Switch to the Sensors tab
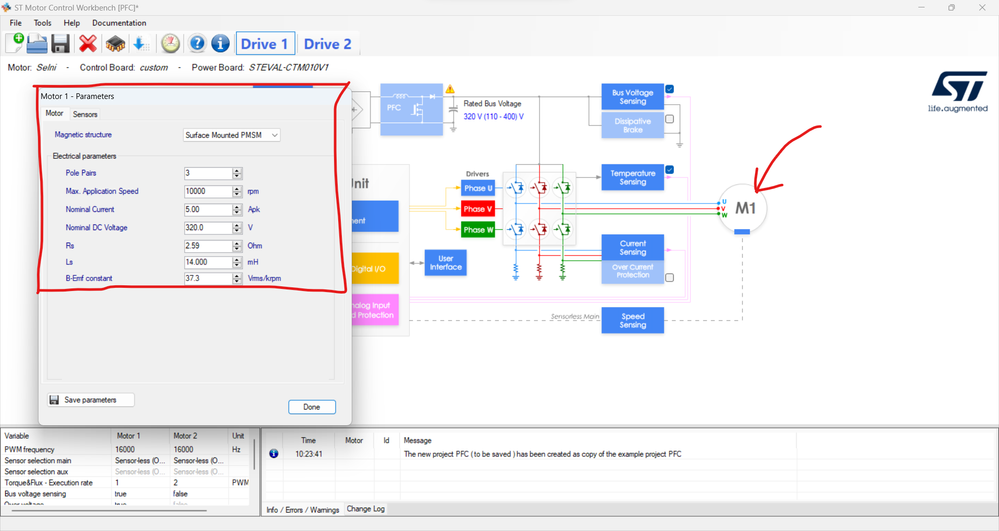 point(85,114)
